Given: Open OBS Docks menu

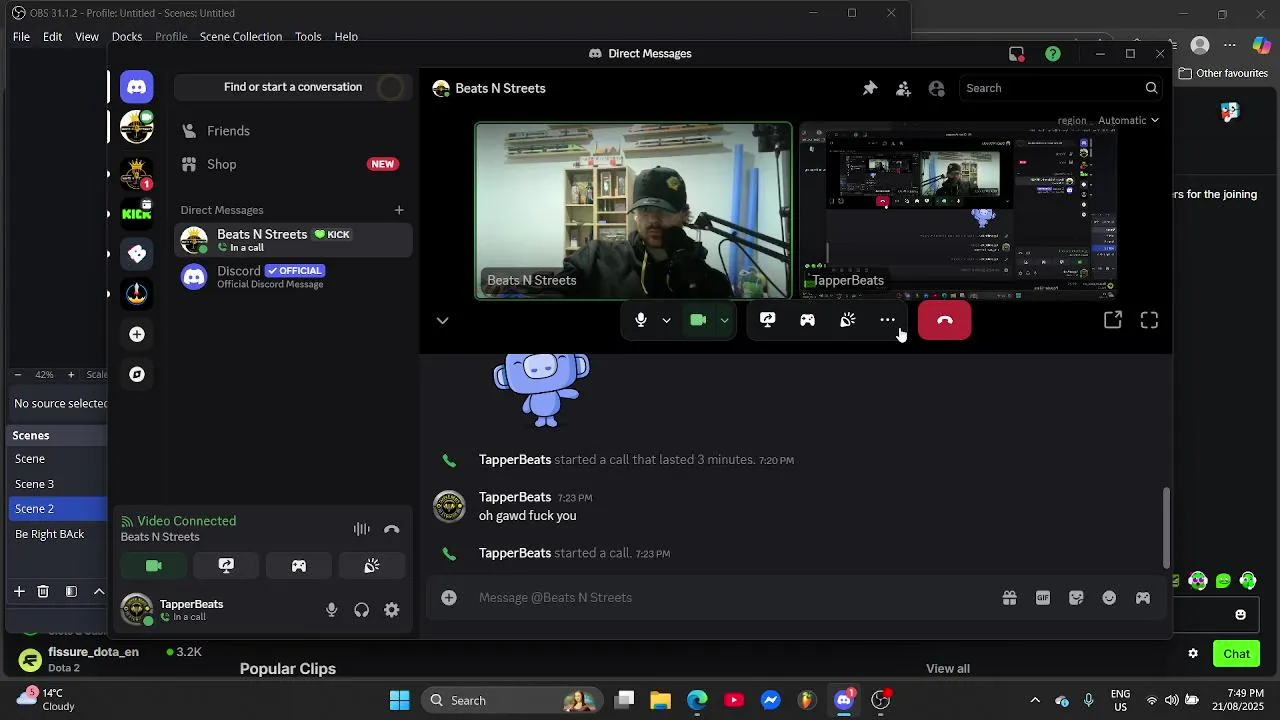Looking at the screenshot, I should click(x=127, y=37).
